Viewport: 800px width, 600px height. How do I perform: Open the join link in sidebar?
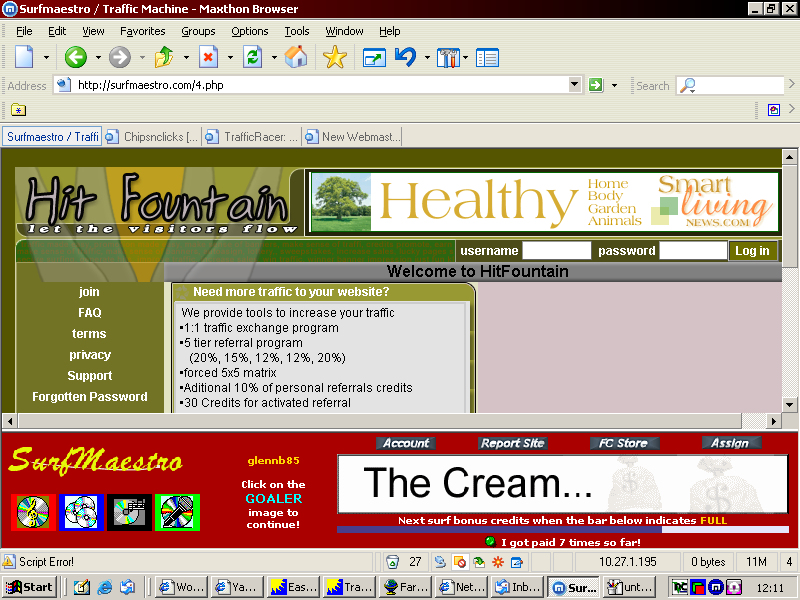click(89, 291)
